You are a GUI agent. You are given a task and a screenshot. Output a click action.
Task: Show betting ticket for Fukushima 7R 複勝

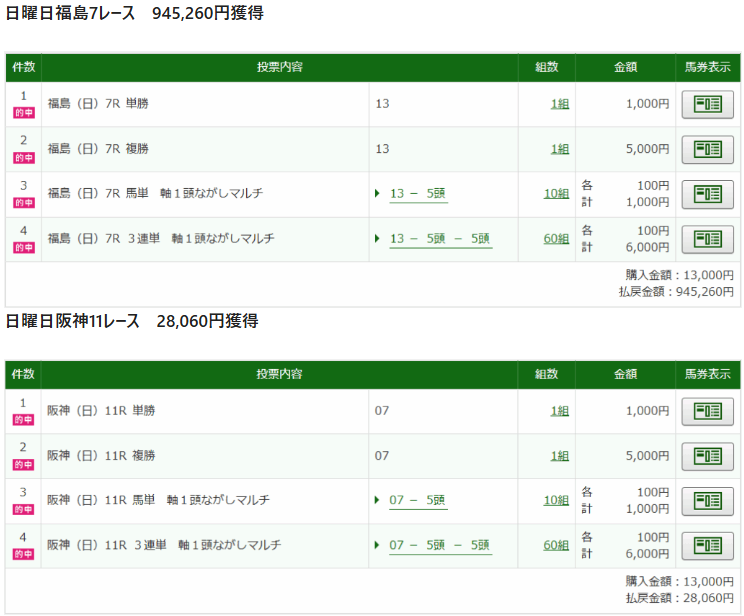[707, 149]
